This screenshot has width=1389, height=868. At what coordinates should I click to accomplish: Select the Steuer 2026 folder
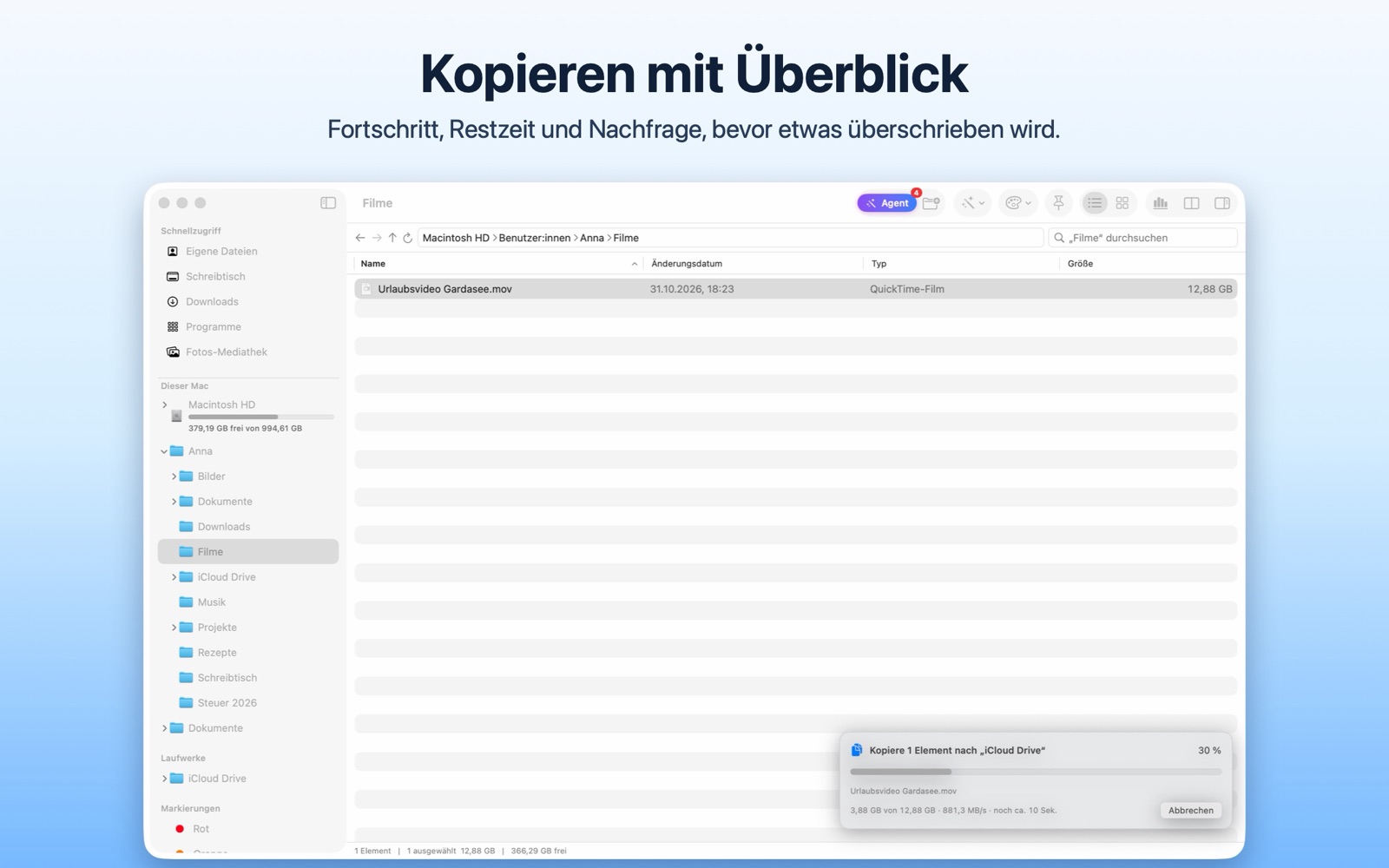pyautogui.click(x=227, y=703)
